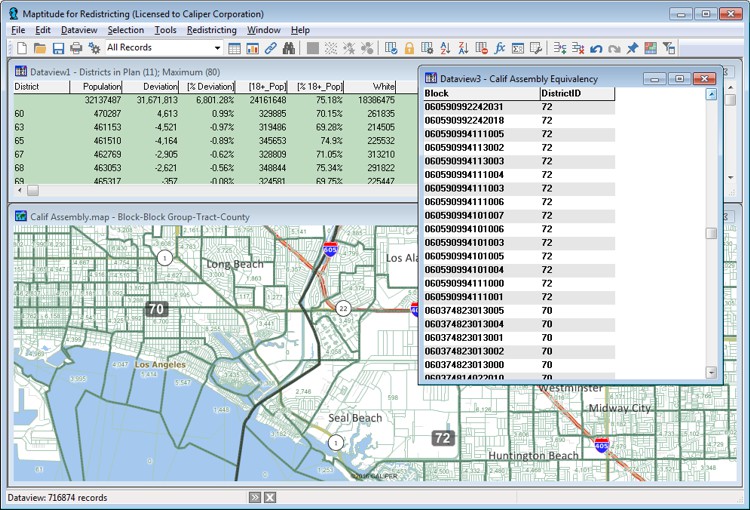The width and height of the screenshot is (750, 510).
Task: Click the DistrictID column header
Action: 560,93
